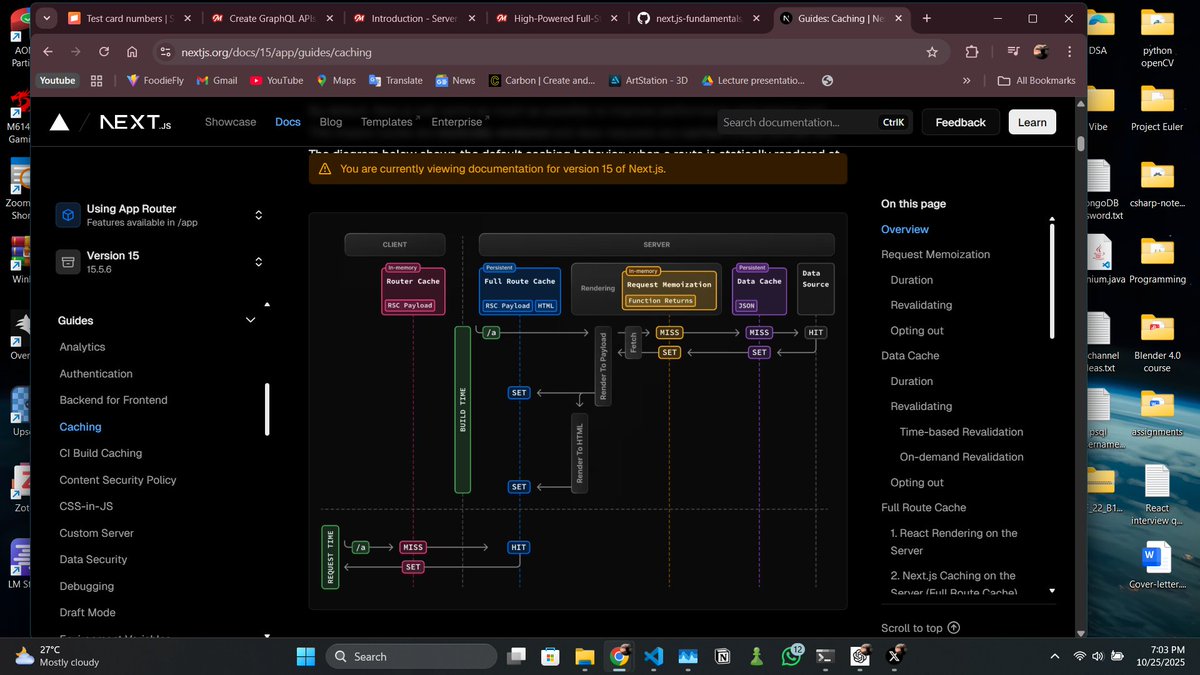Click the Scroll to top arrow icon
The width and height of the screenshot is (1200, 675).
coord(953,628)
